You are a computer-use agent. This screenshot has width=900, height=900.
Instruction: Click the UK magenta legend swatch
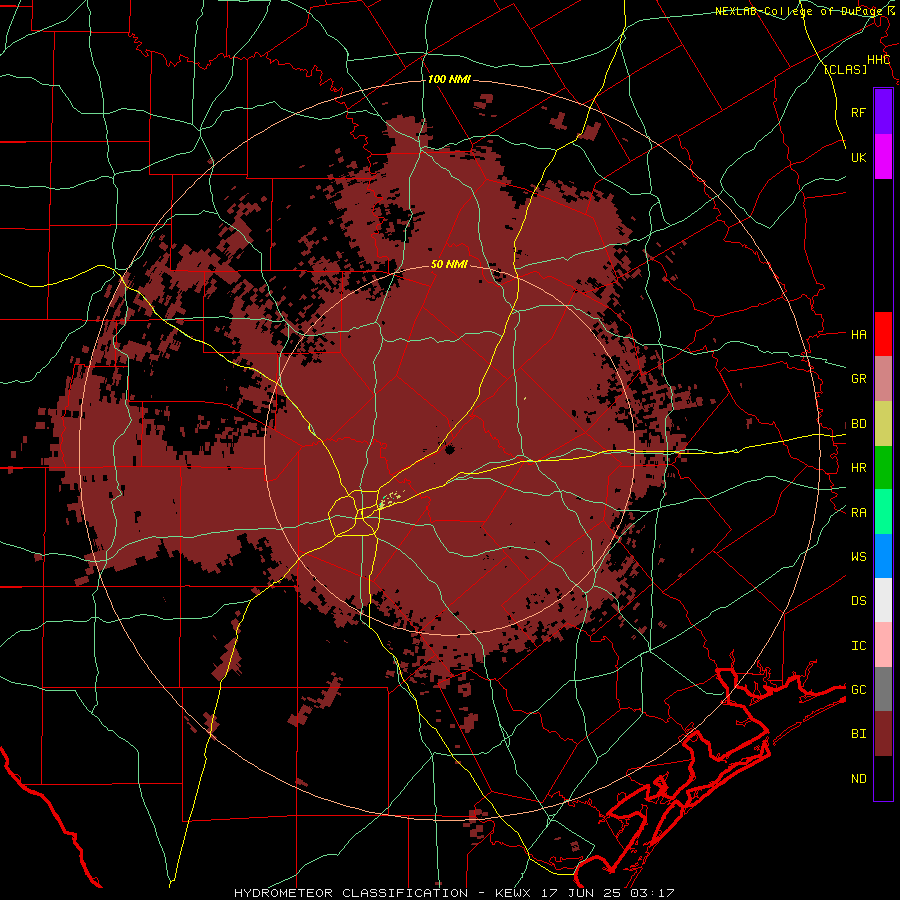[x=883, y=156]
